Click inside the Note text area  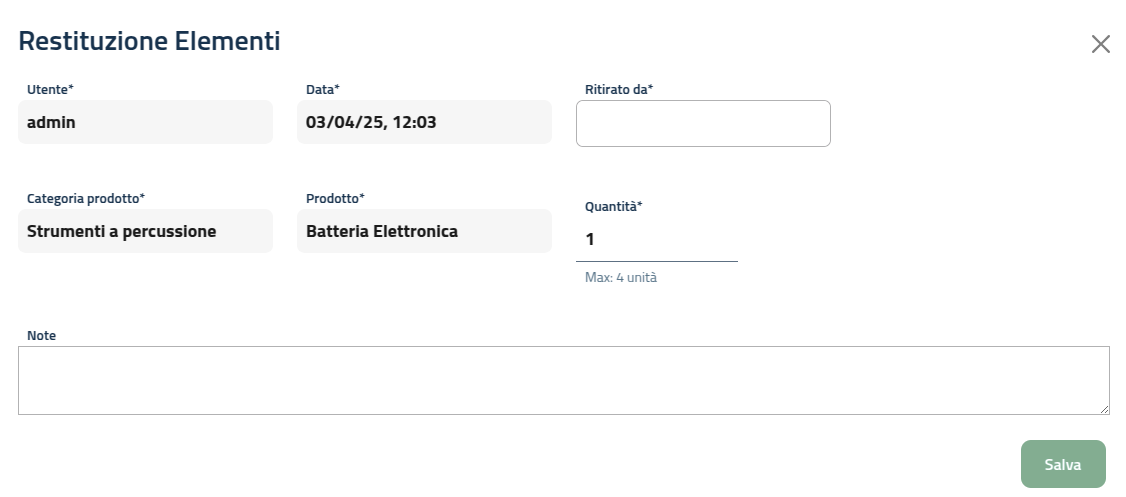pyautogui.click(x=563, y=380)
